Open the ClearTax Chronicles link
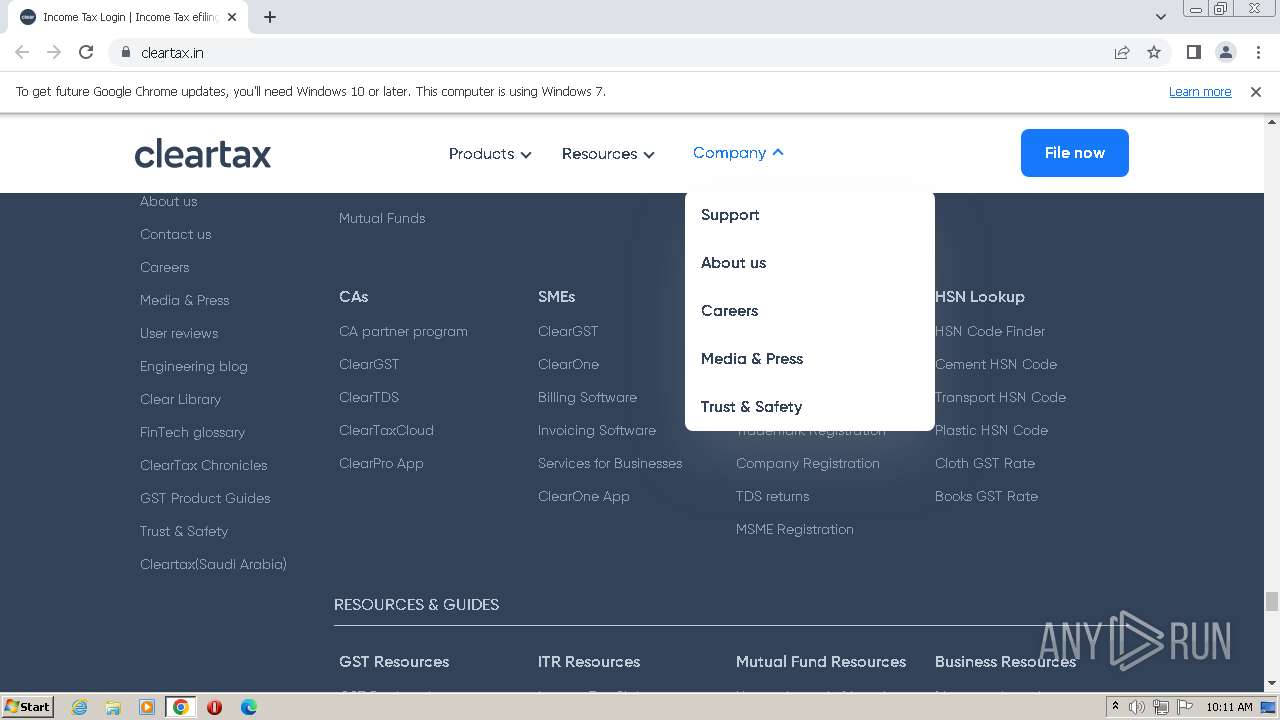 pos(203,465)
